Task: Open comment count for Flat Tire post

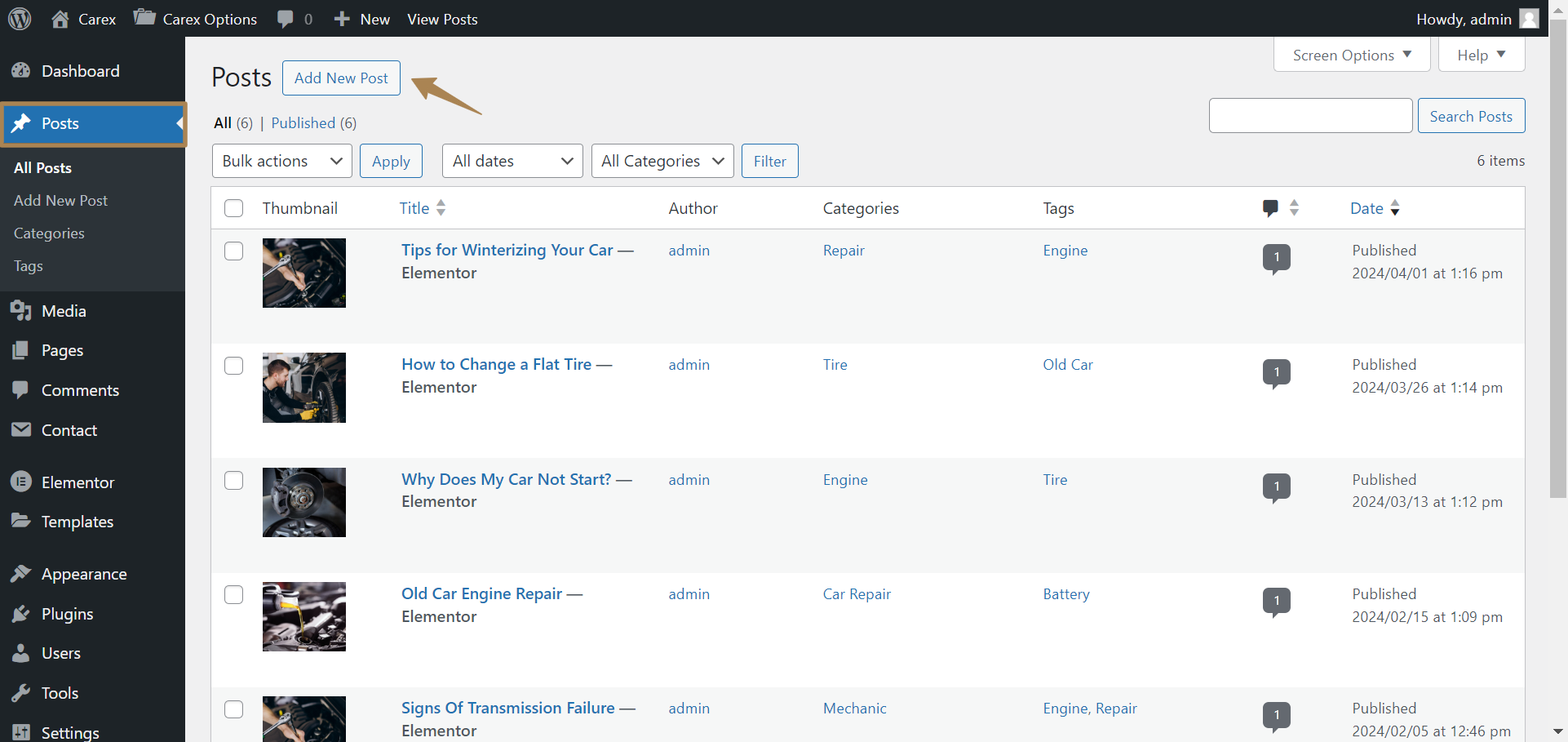Action: [x=1277, y=374]
